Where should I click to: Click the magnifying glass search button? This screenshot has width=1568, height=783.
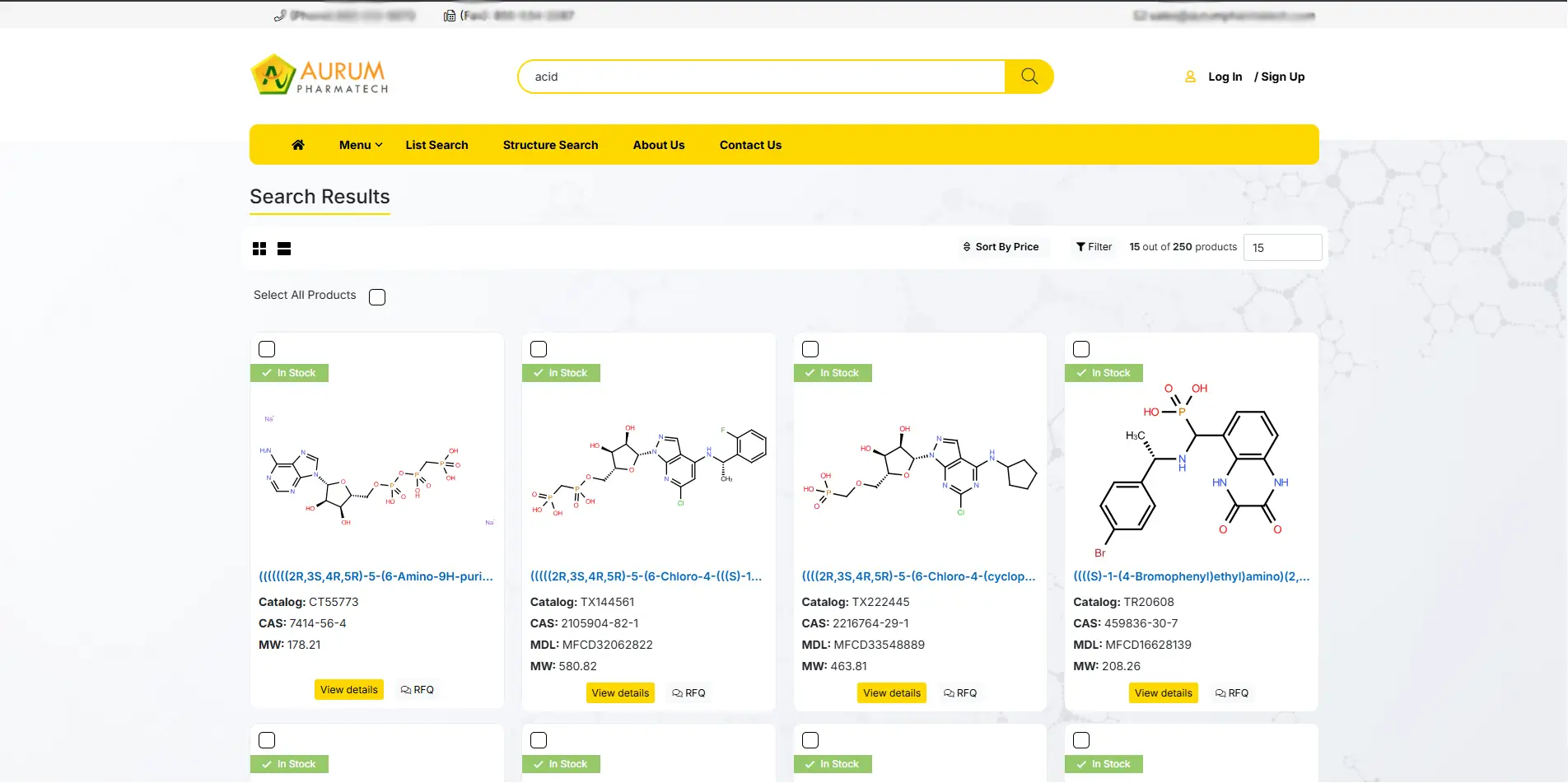coord(1029,77)
